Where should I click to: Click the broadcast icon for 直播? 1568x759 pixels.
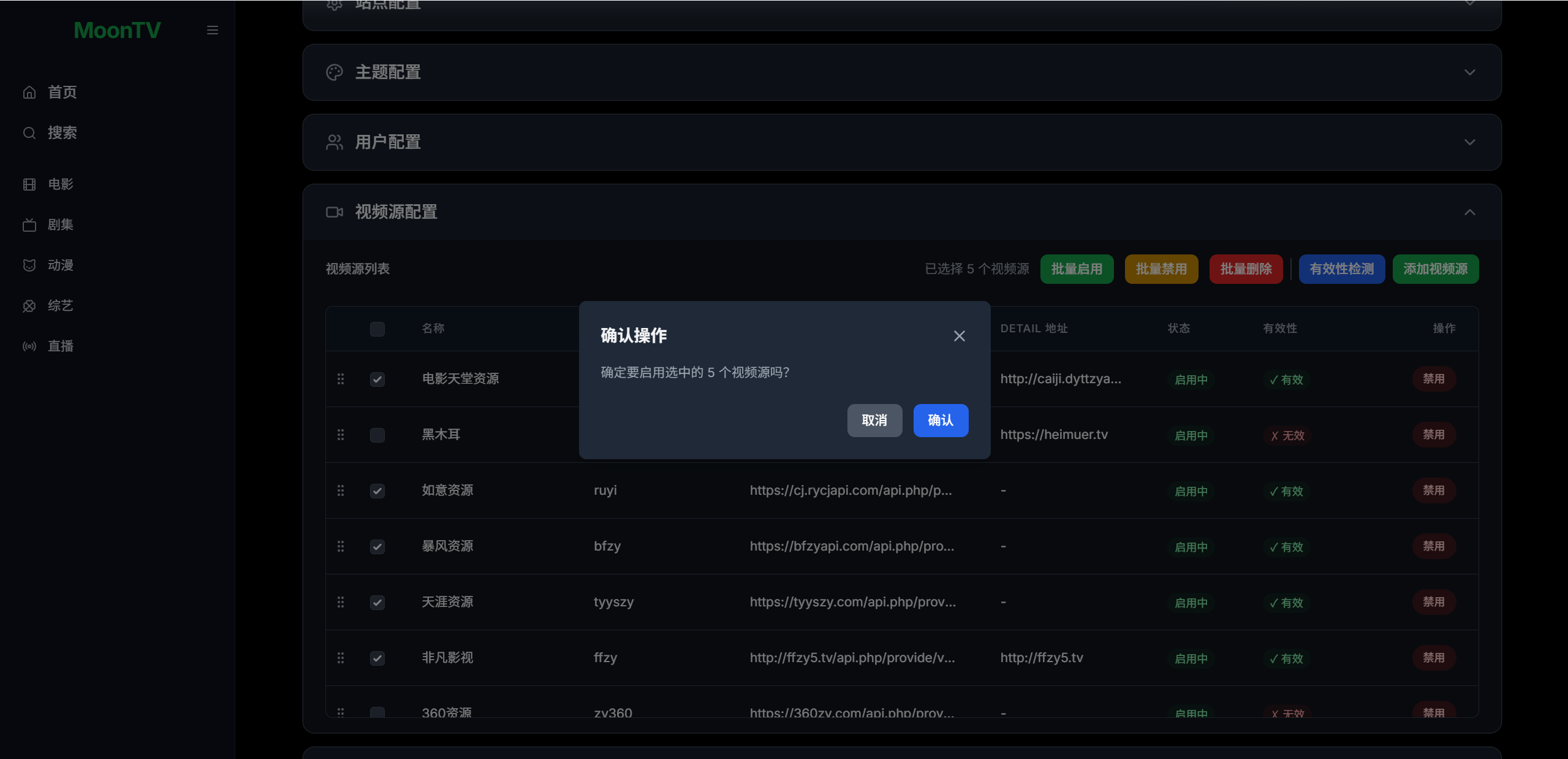tap(29, 346)
